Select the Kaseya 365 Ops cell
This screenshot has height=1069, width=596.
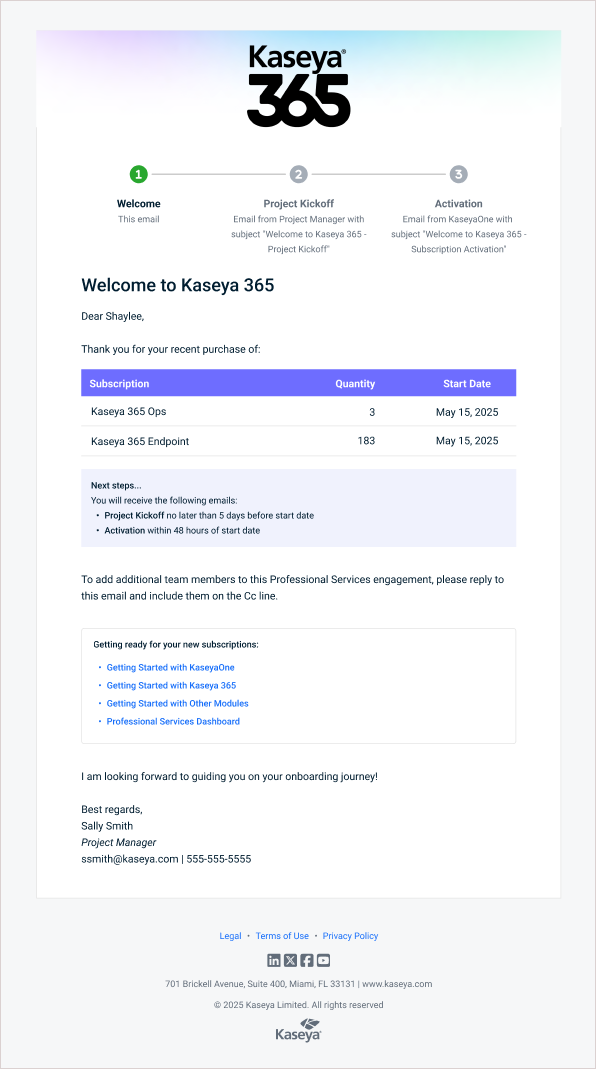pos(128,412)
